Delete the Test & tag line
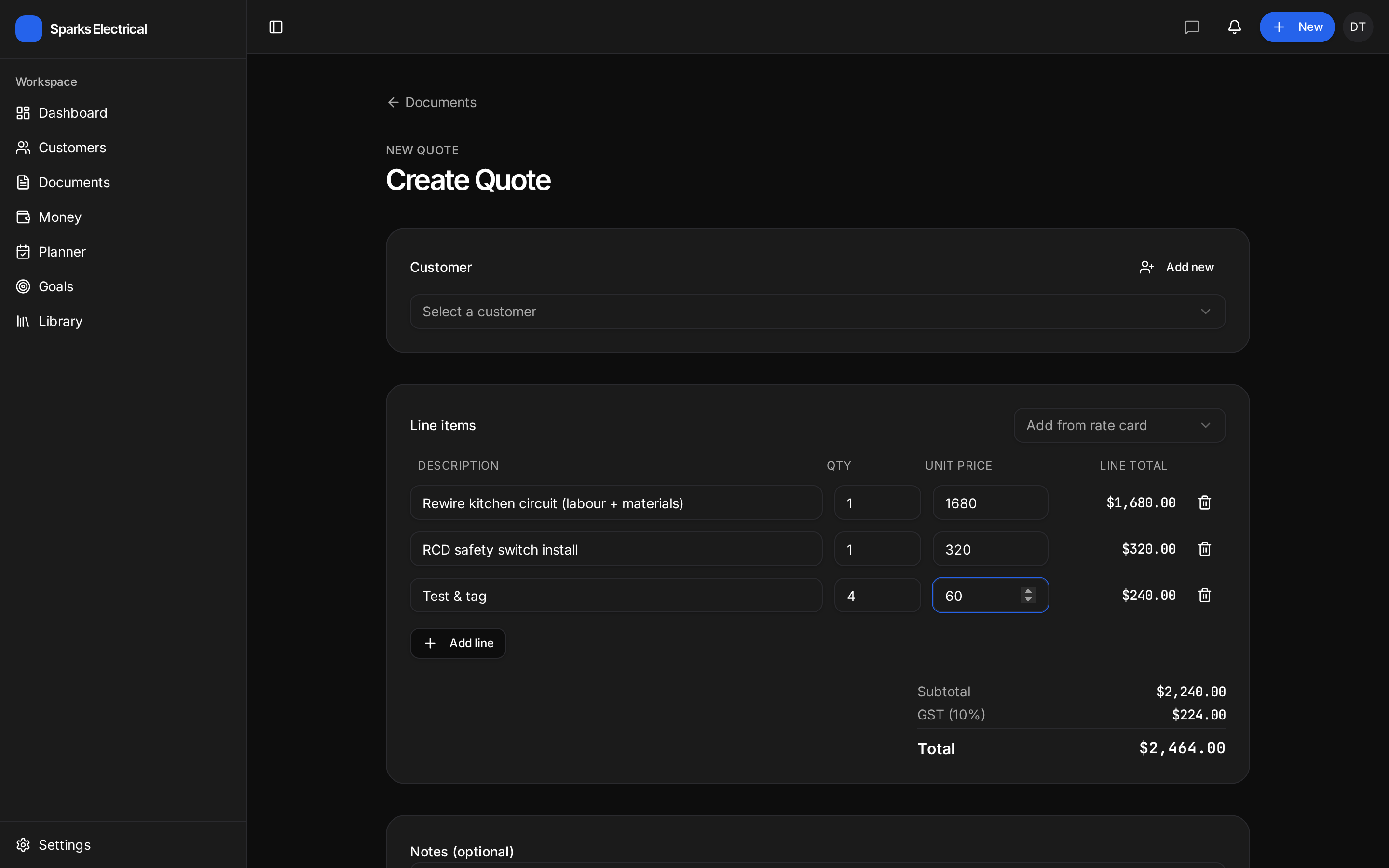This screenshot has height=868, width=1389. [1204, 596]
